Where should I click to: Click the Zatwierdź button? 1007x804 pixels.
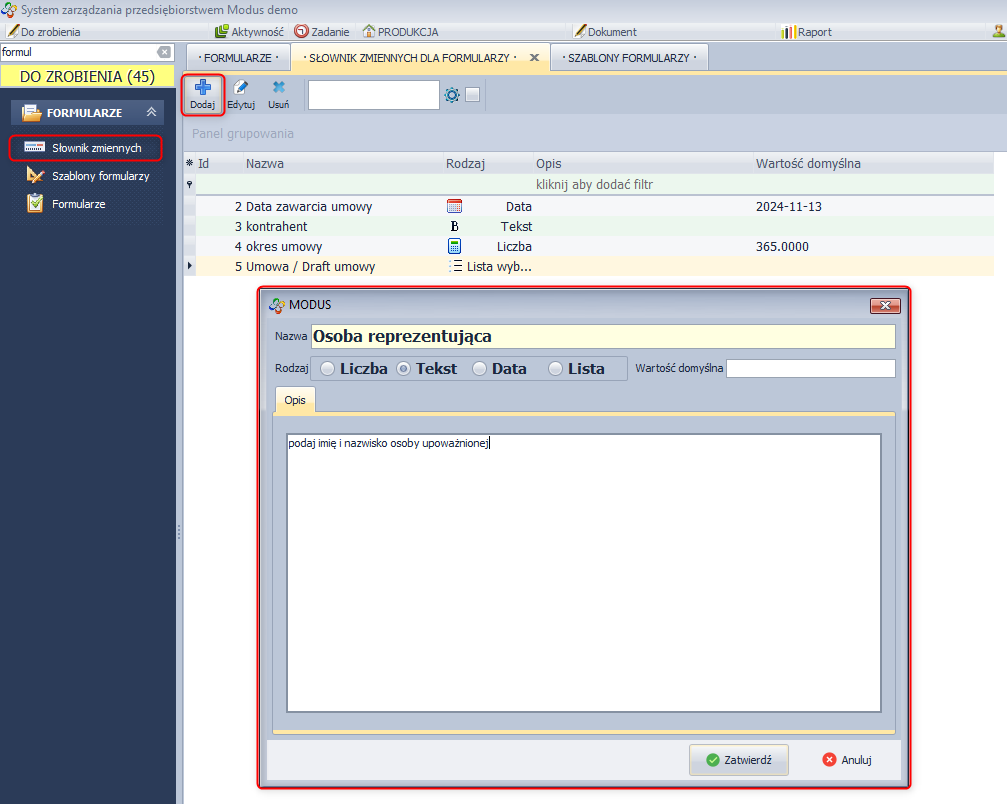[x=739, y=760]
